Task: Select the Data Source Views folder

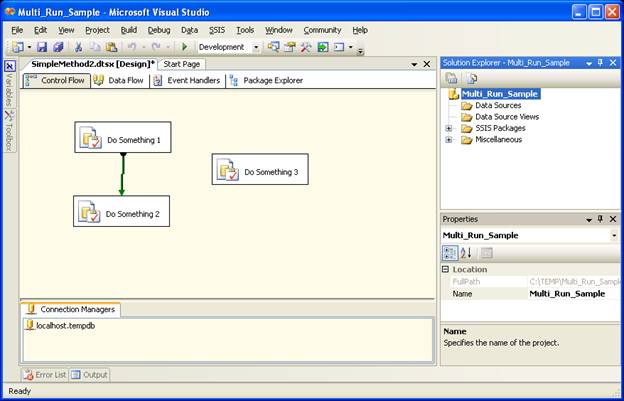Action: click(x=507, y=117)
